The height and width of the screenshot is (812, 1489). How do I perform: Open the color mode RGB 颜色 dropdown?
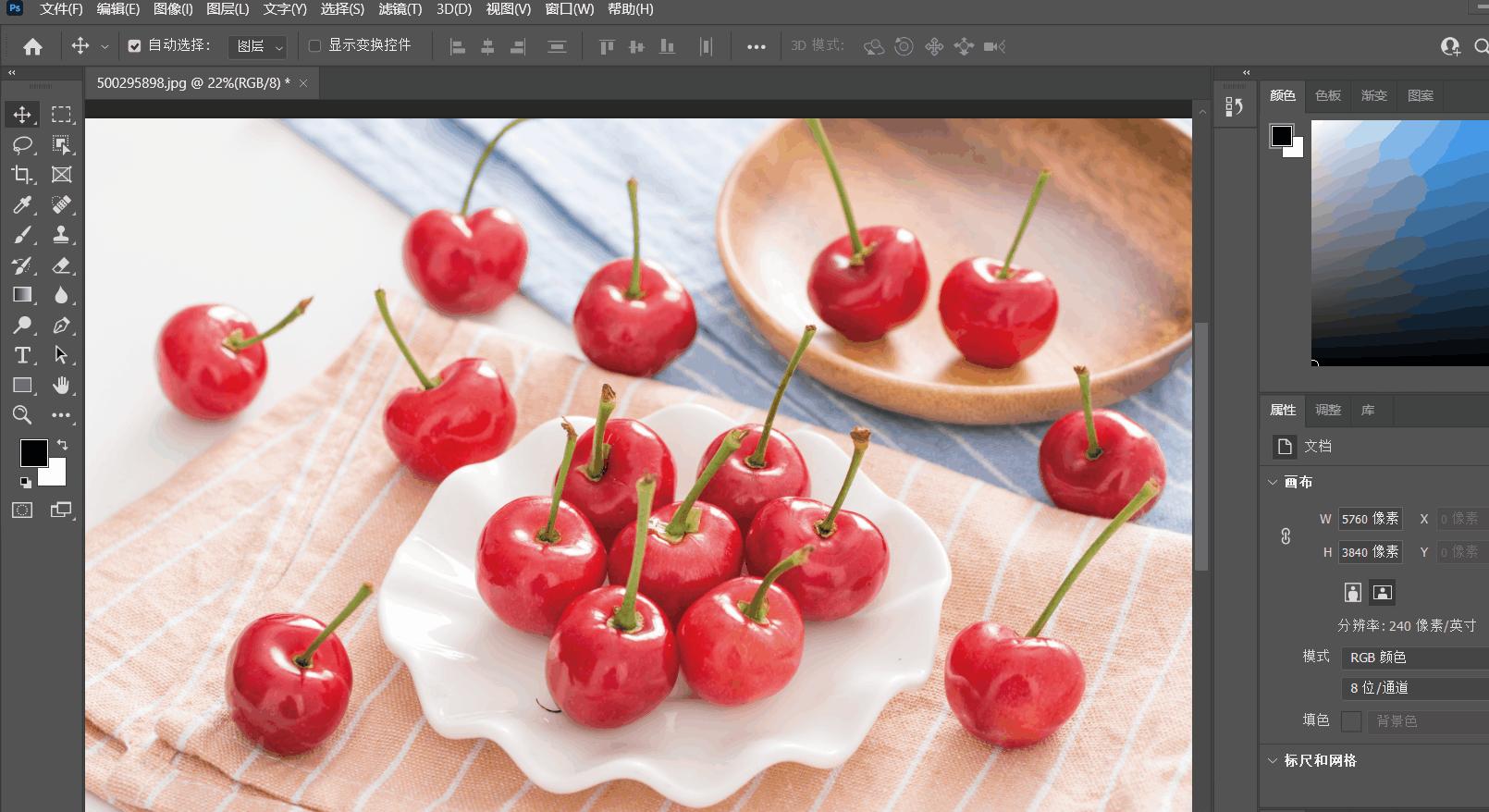[1415, 658]
